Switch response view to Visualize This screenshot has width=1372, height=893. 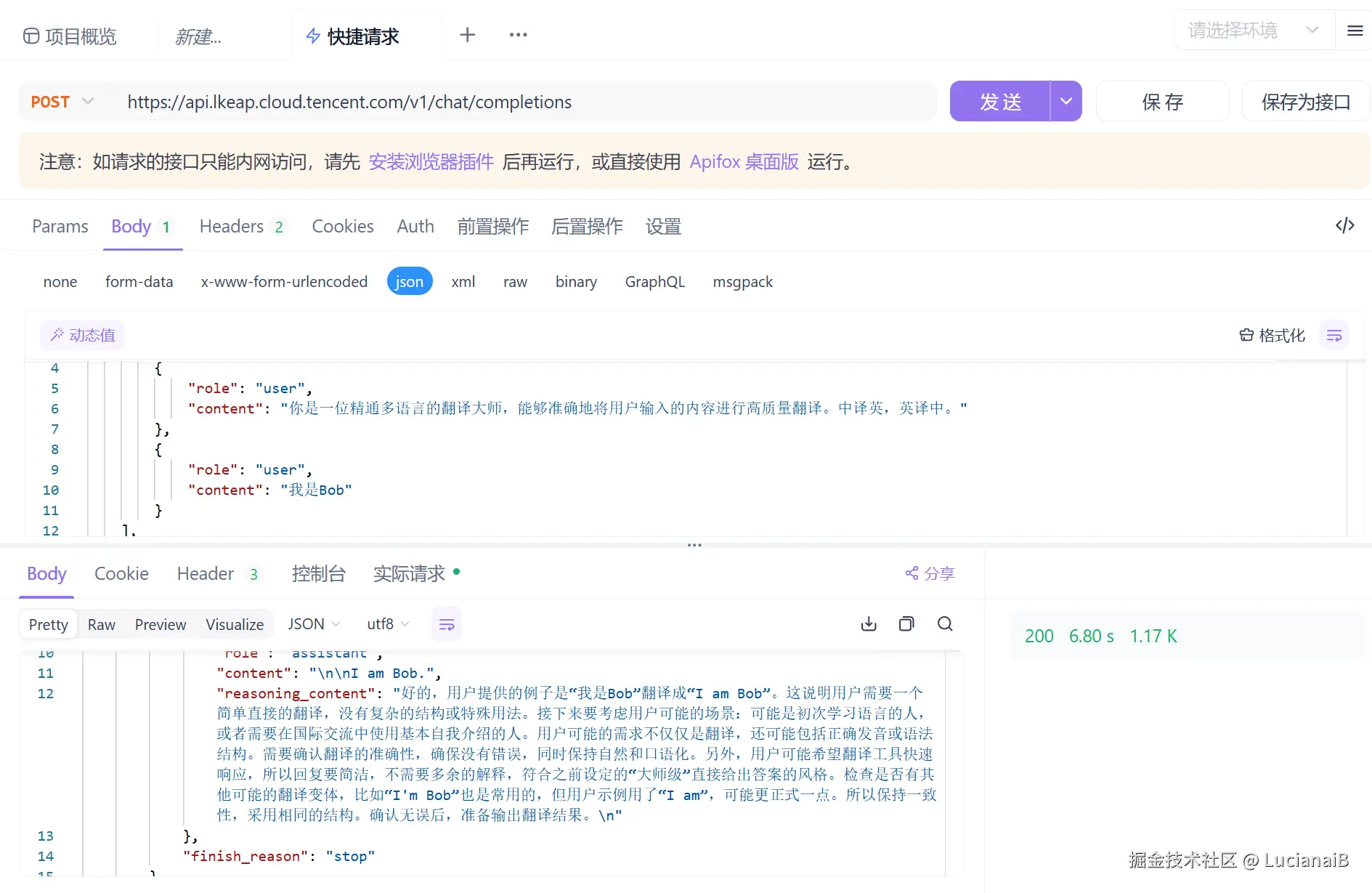pos(235,625)
